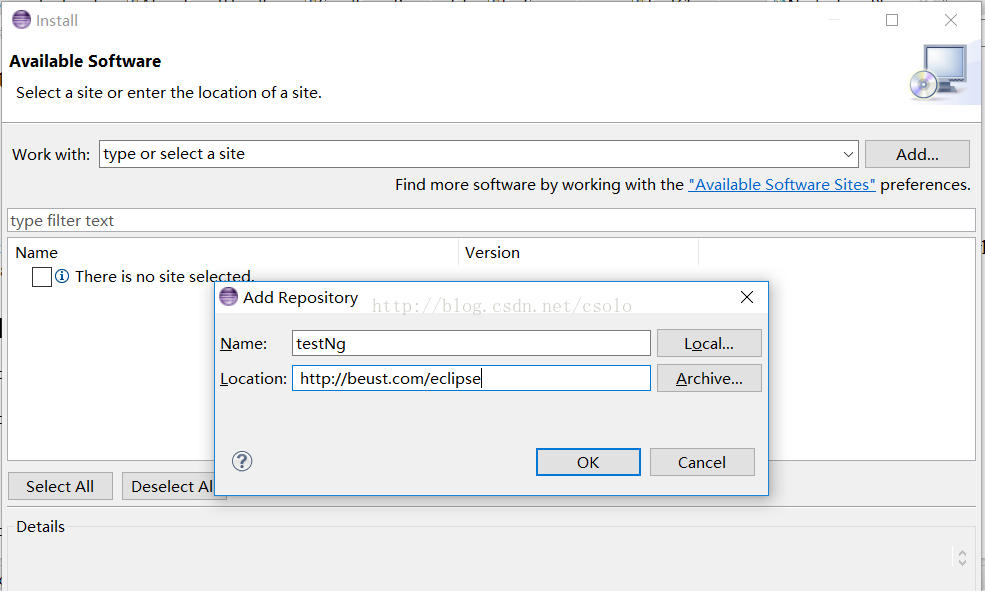
Task: Click the info icon beside no site message
Action: tap(62, 276)
